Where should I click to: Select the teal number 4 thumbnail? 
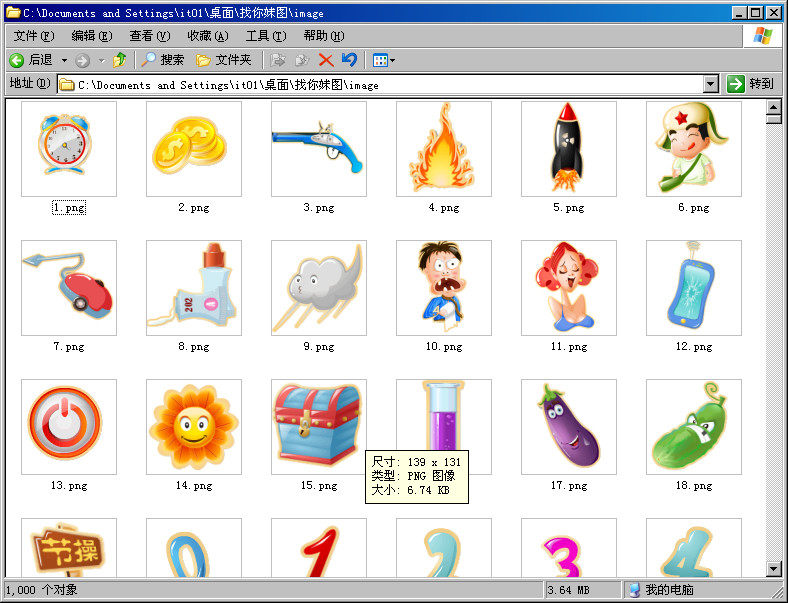694,548
